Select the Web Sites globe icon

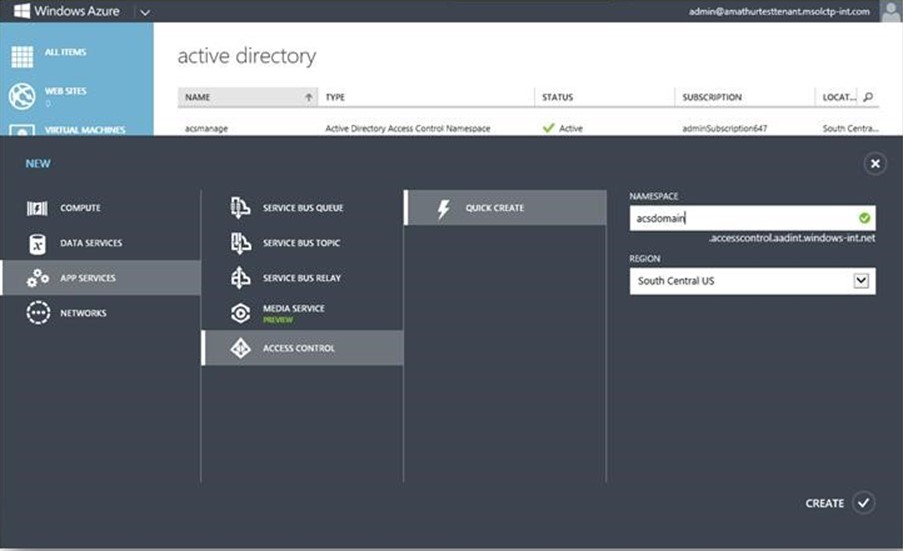22,96
